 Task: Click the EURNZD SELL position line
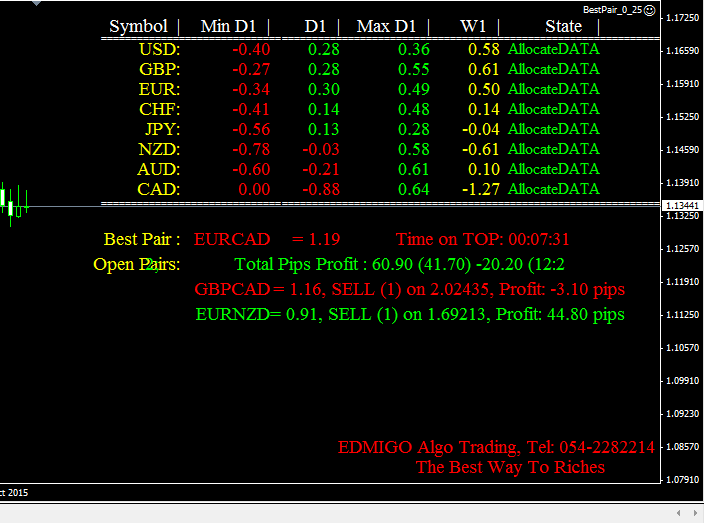tap(410, 315)
